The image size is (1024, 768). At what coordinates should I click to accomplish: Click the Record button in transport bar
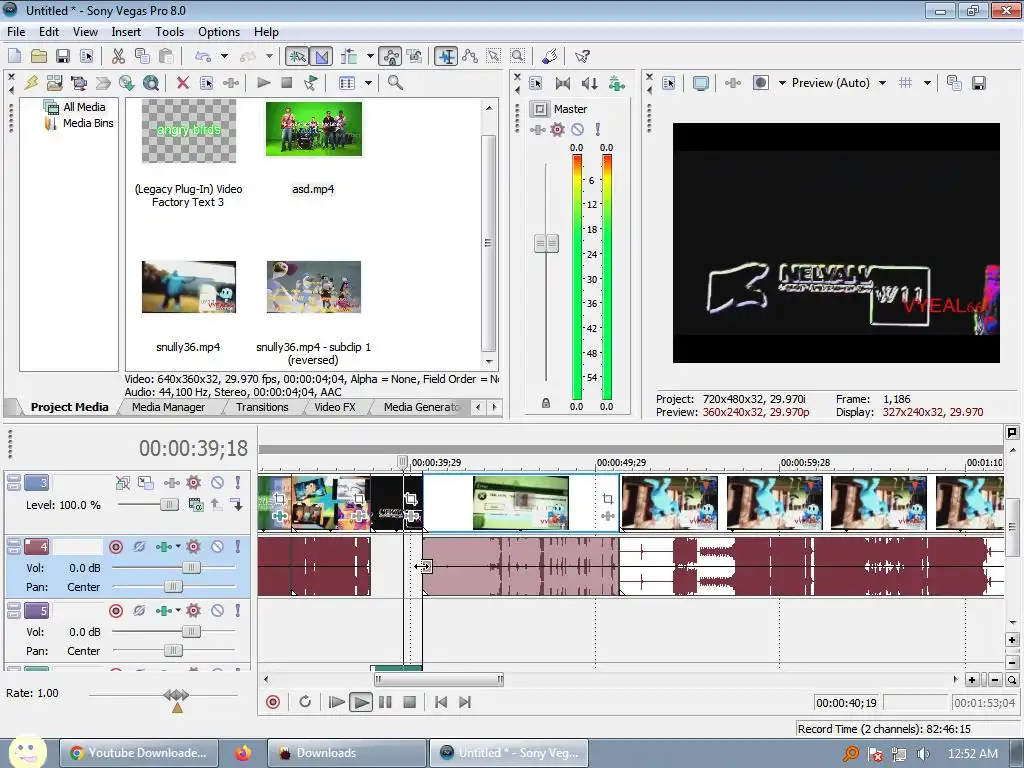(x=273, y=702)
